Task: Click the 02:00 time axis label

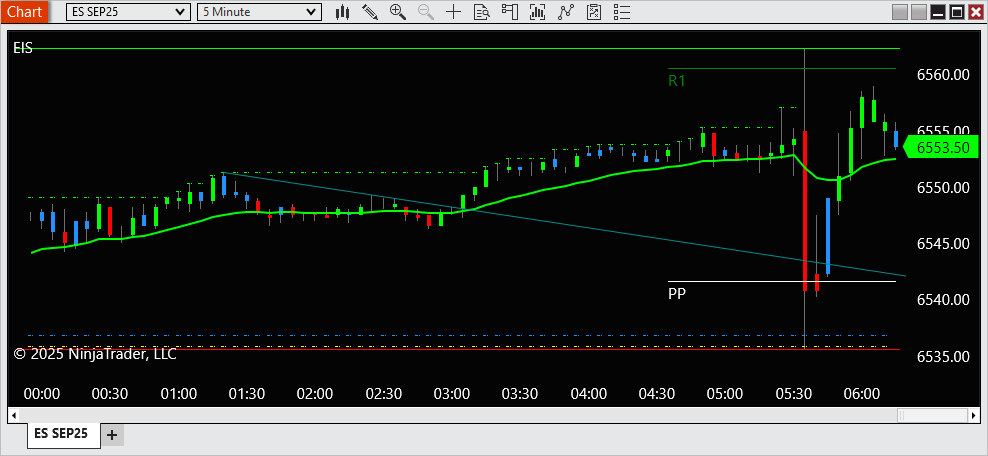Action: (x=315, y=394)
